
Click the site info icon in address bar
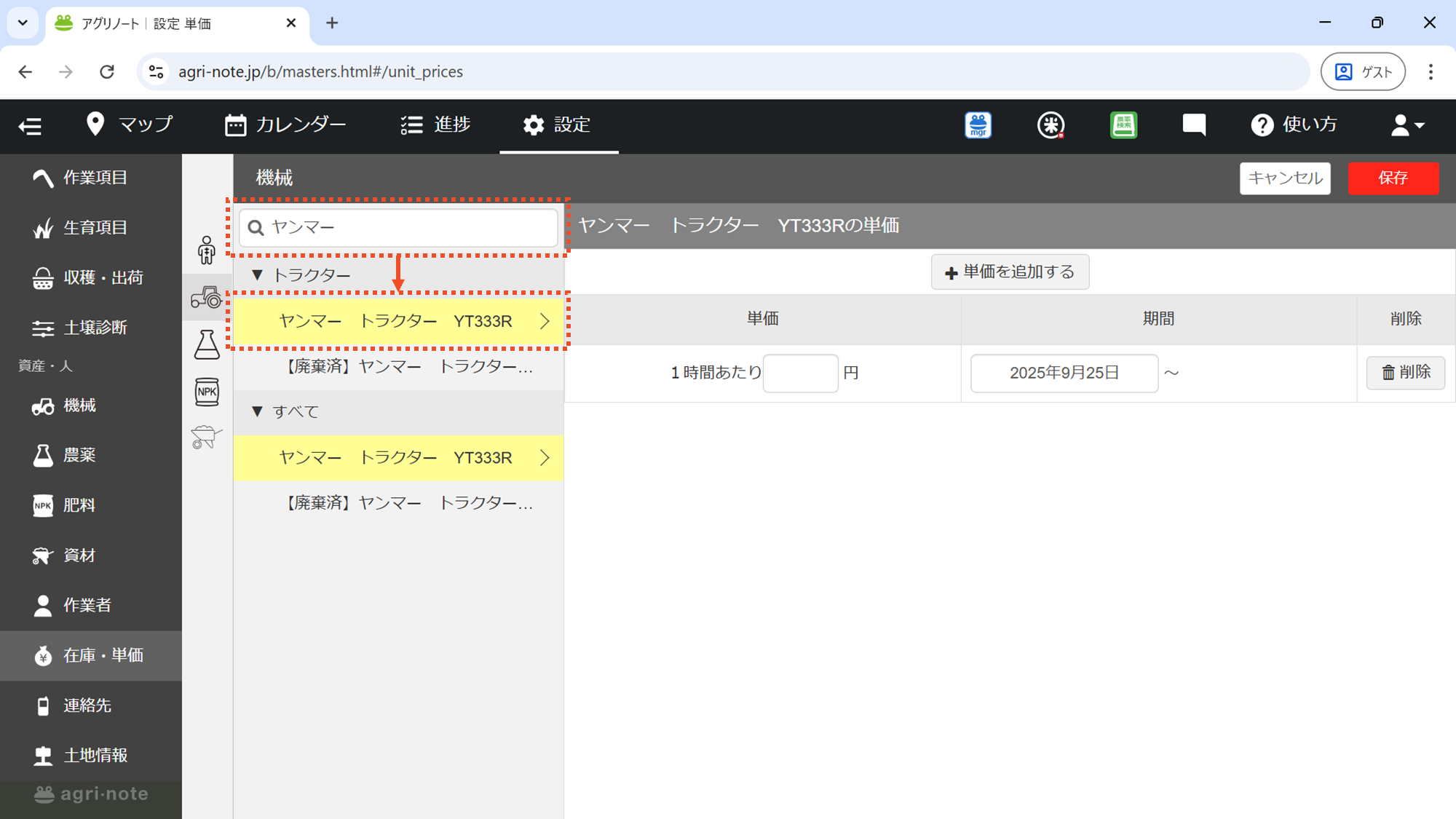tap(156, 71)
